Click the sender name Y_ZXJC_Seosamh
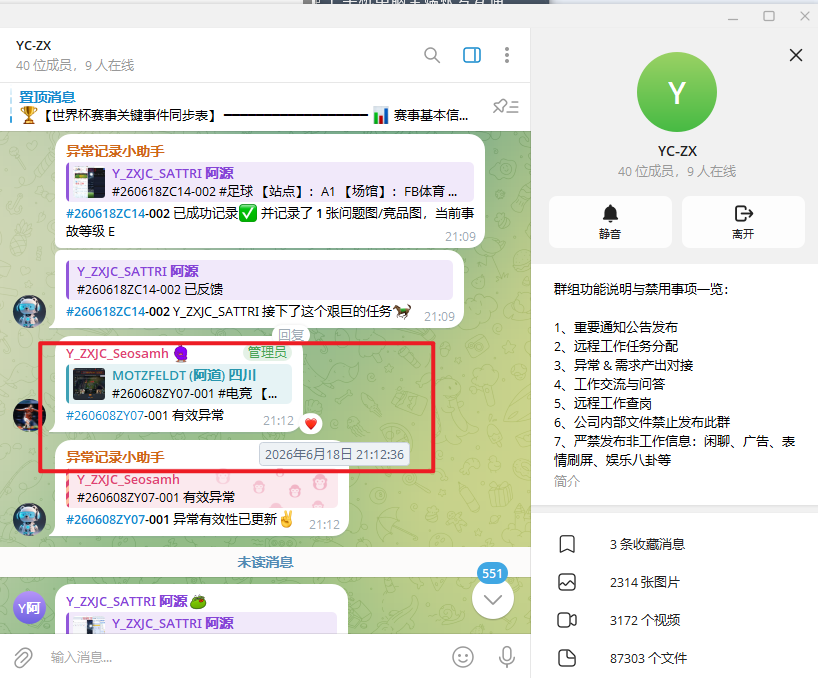818x678 pixels. click(x=117, y=354)
